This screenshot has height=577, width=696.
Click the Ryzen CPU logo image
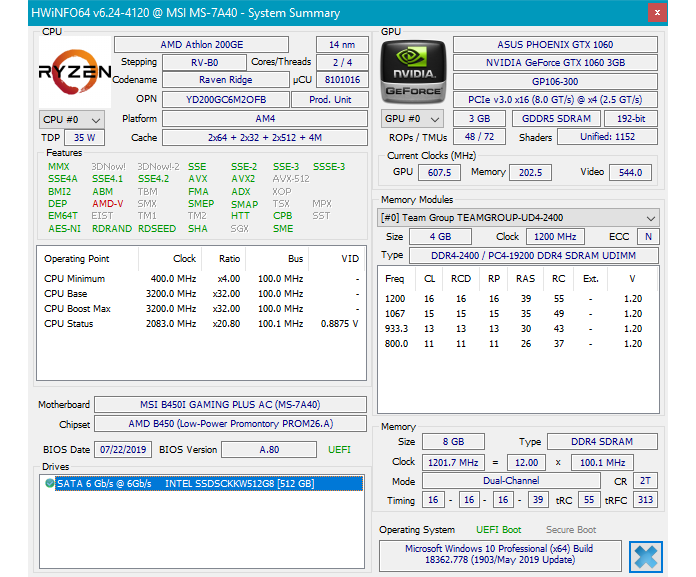click(x=75, y=72)
